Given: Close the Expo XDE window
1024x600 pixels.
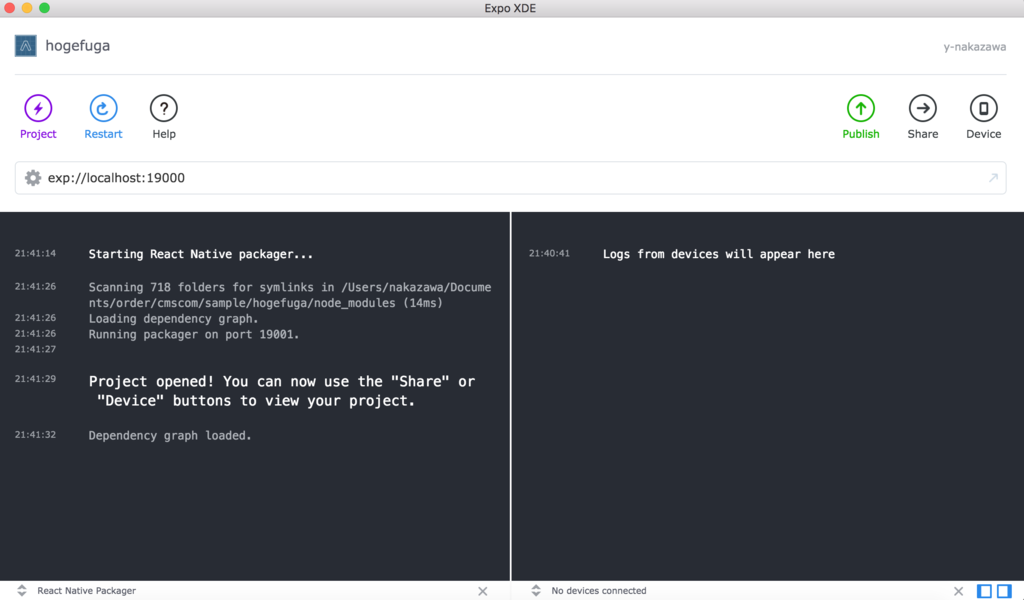Looking at the screenshot, I should [x=9, y=8].
